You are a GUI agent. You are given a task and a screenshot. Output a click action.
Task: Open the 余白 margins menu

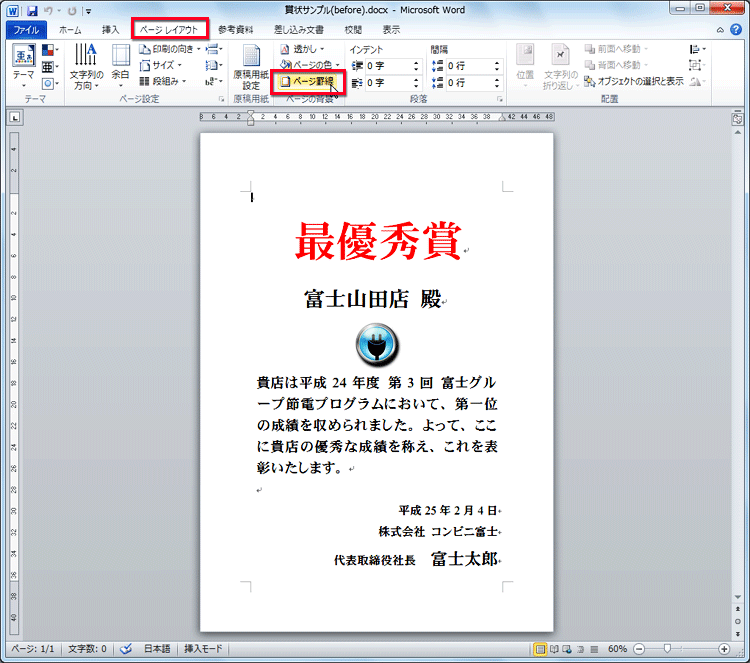(x=121, y=66)
